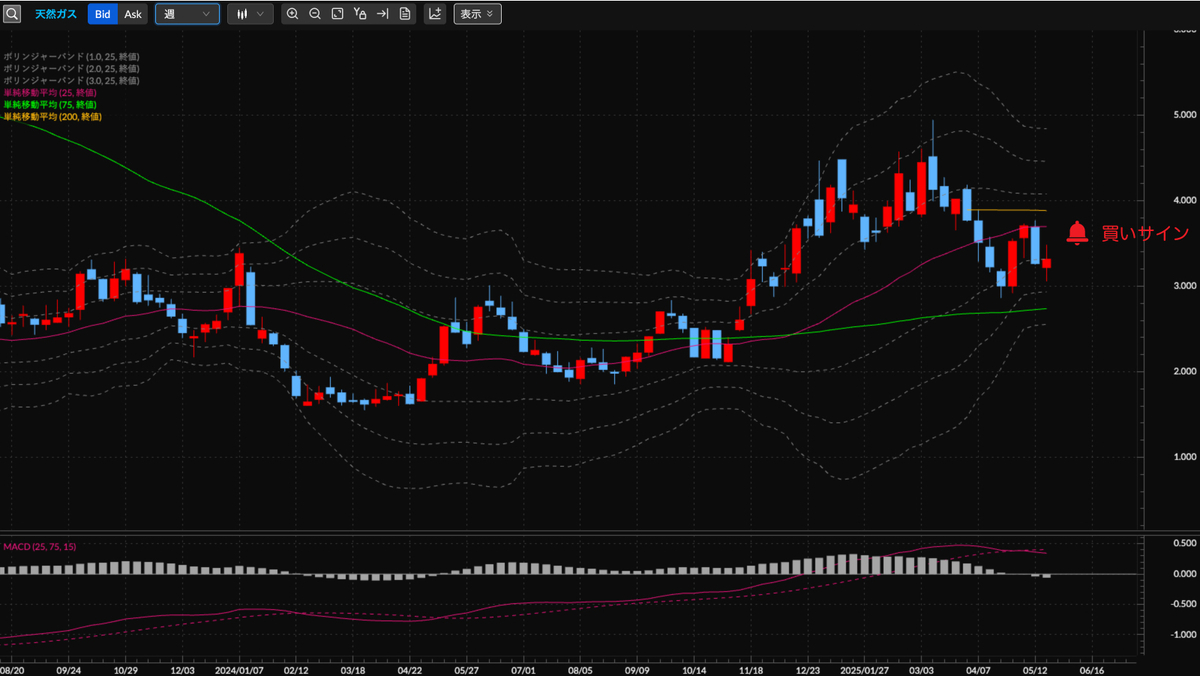Image resolution: width=1200 pixels, height=676 pixels.
Task: Click the zoom in magnifier icon
Action: 292,14
